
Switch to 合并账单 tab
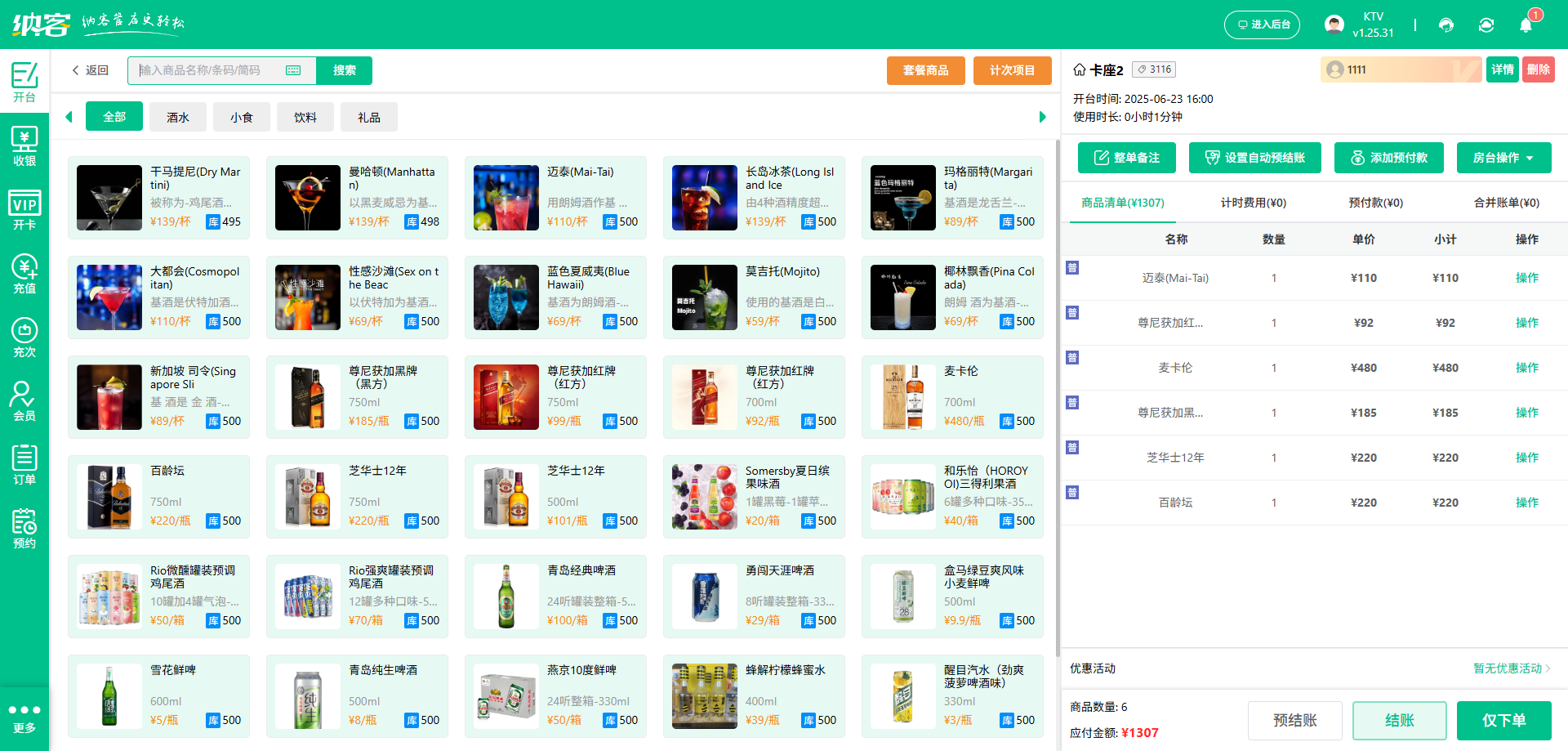tap(1506, 203)
